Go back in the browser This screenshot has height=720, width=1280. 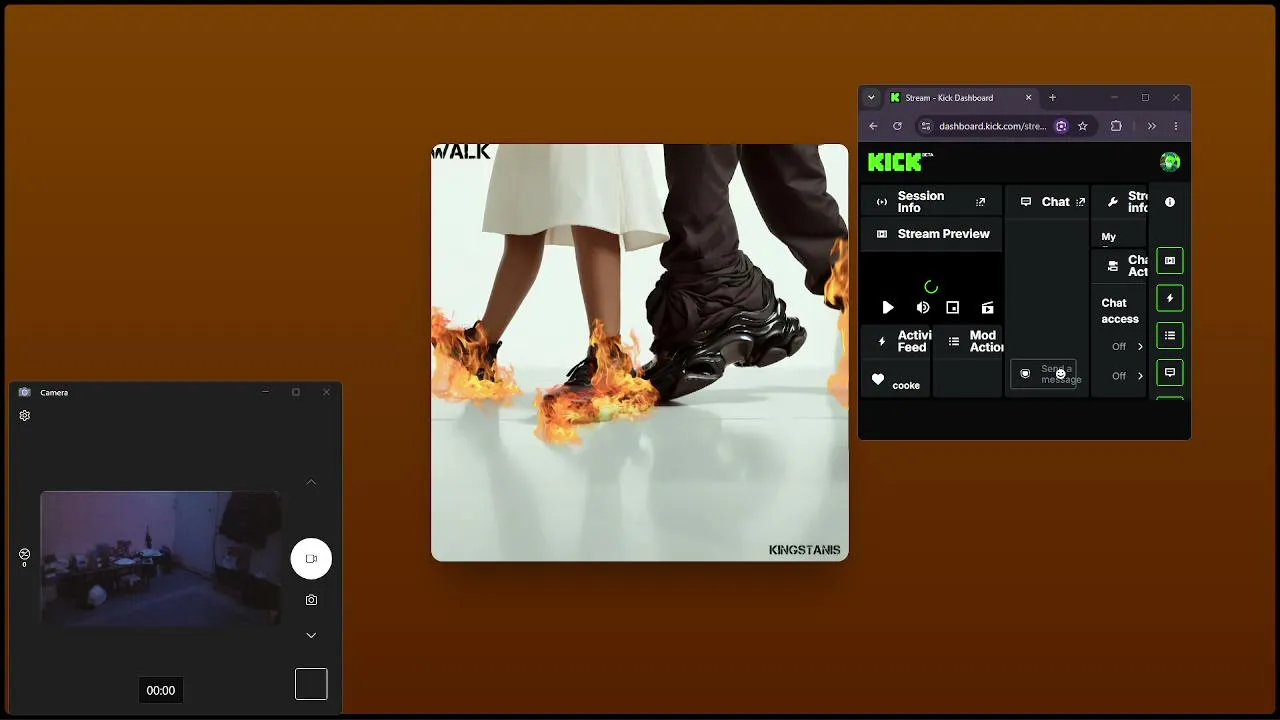873,126
